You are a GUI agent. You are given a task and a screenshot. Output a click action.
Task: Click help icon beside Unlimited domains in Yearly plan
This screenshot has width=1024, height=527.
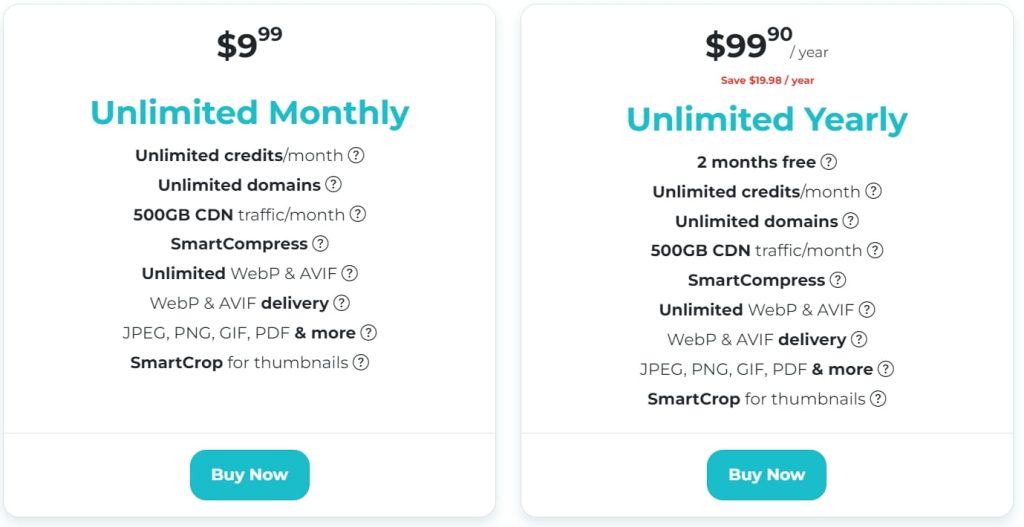coord(850,221)
